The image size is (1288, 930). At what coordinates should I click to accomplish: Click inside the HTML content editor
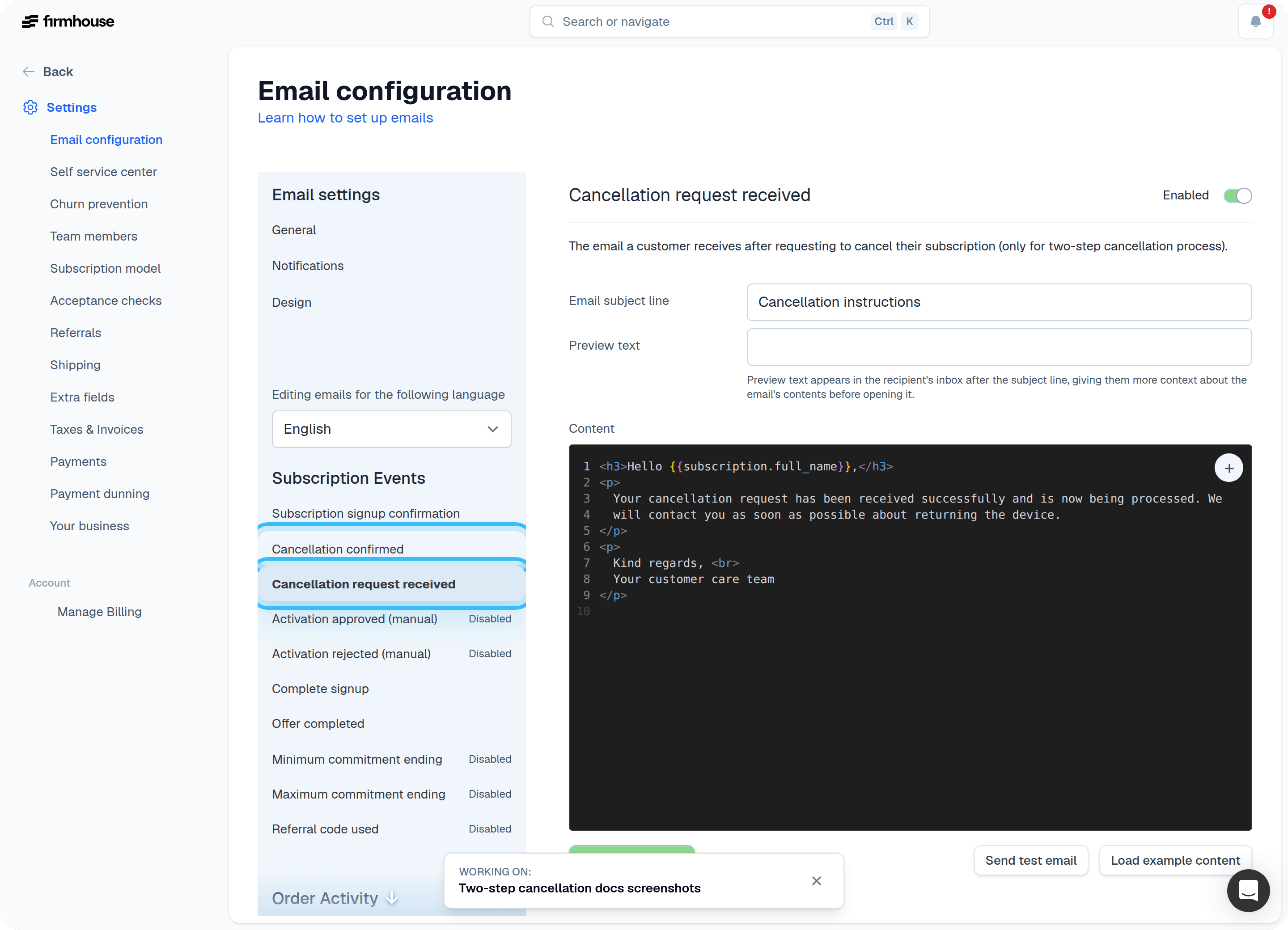[x=911, y=638]
